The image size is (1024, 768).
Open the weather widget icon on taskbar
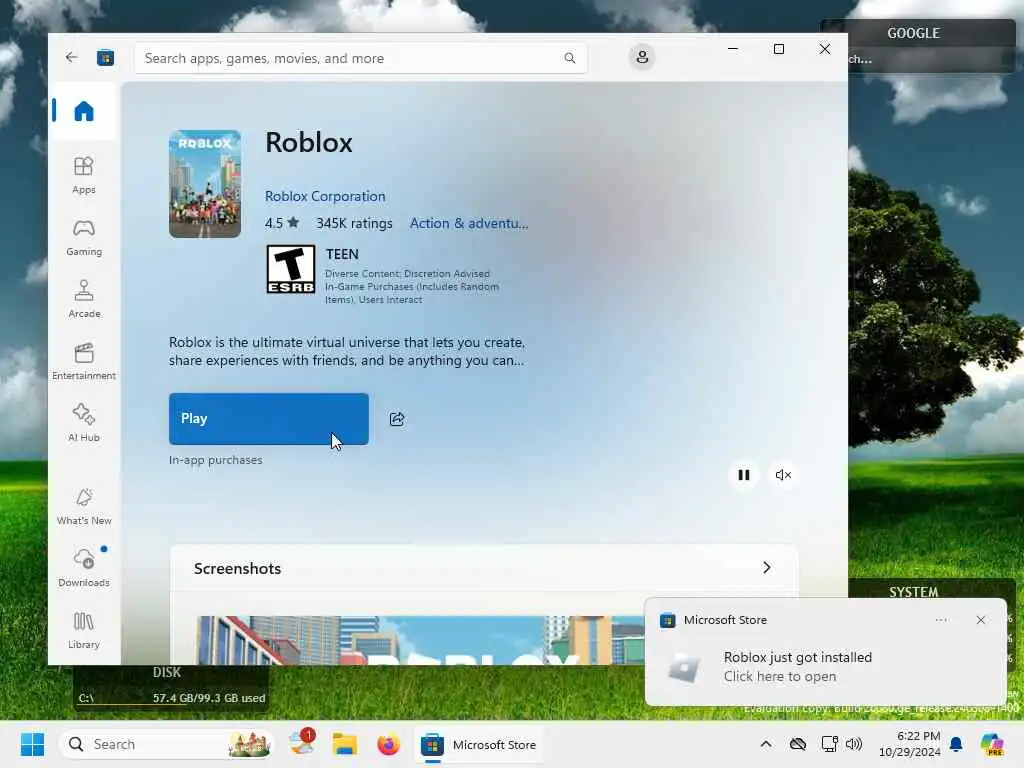pos(302,743)
